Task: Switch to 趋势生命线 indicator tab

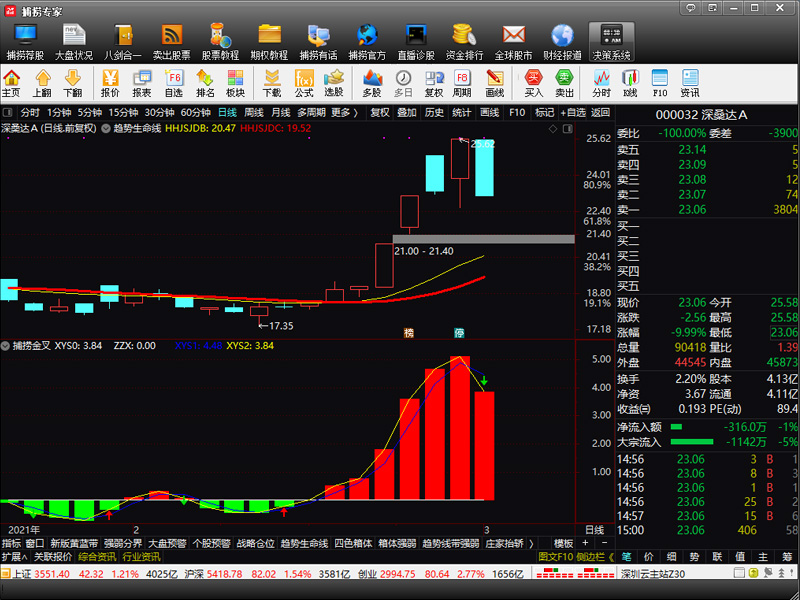Action: point(304,543)
